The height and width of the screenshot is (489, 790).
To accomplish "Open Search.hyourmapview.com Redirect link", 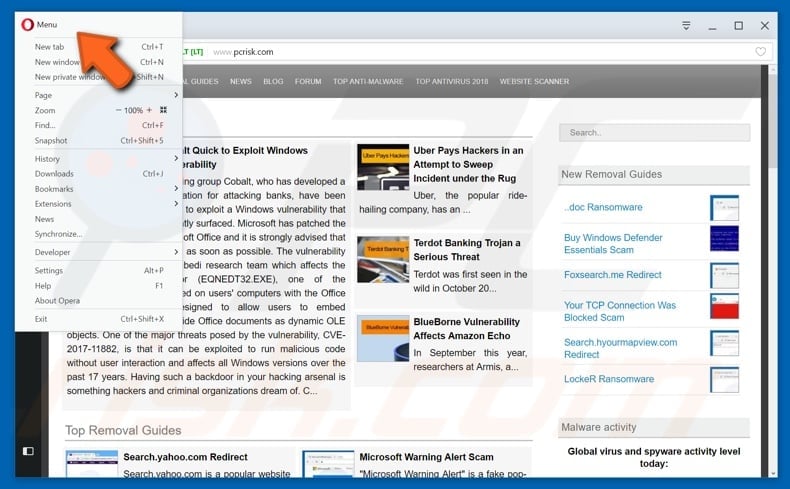I will point(620,348).
